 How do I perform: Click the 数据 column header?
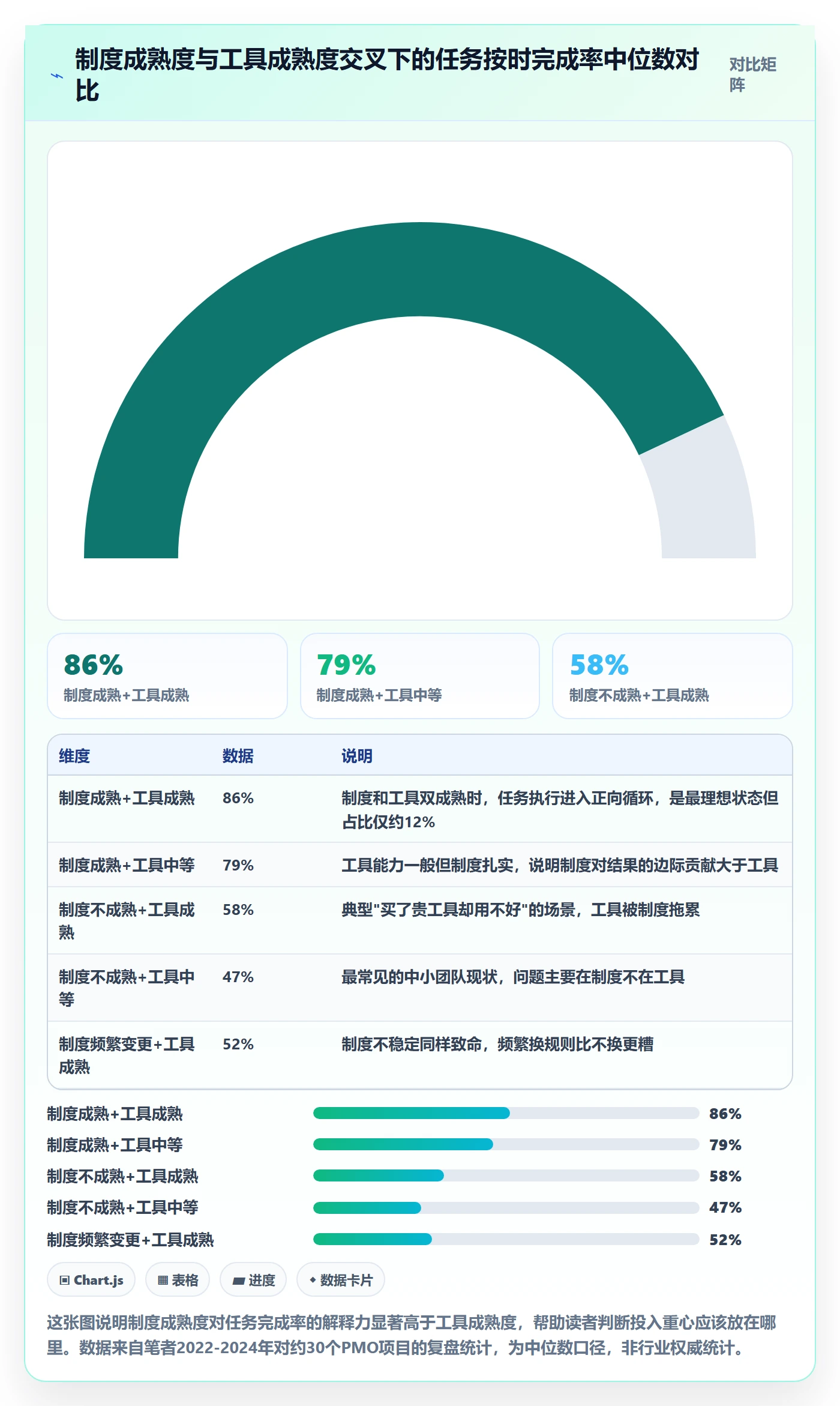[238, 756]
